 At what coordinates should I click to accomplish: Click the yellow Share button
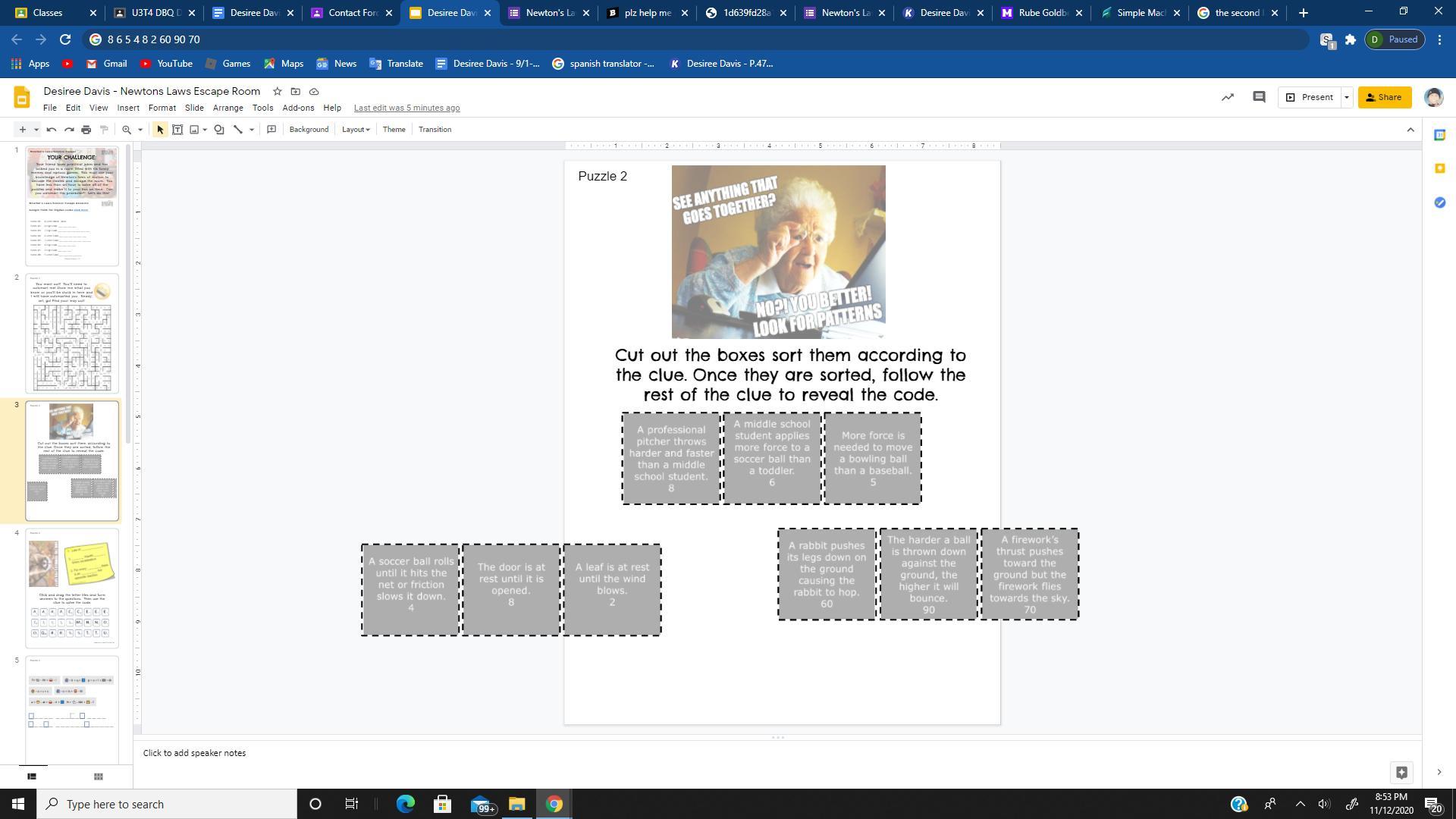1385,97
